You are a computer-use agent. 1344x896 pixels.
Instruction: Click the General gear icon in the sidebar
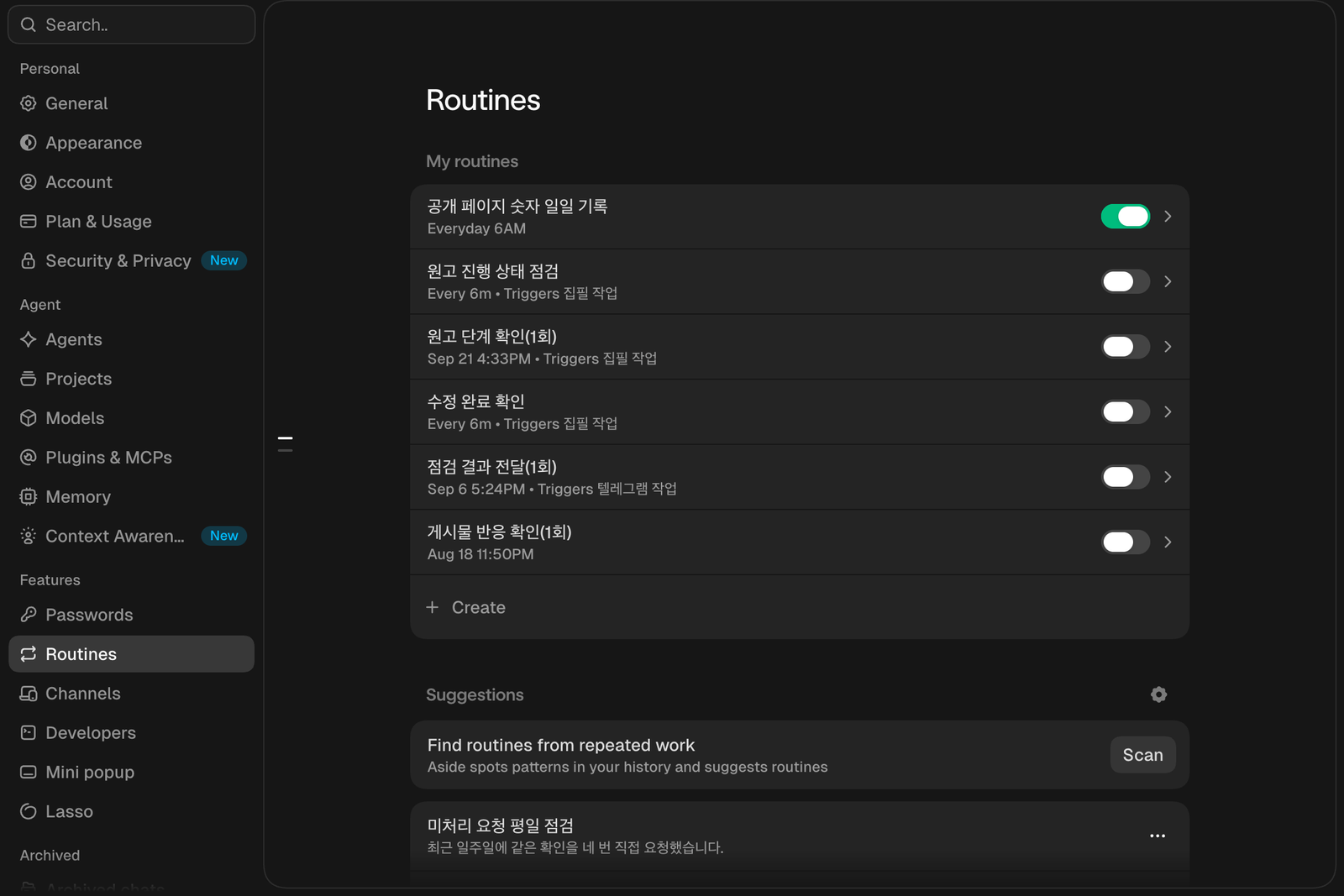click(29, 103)
